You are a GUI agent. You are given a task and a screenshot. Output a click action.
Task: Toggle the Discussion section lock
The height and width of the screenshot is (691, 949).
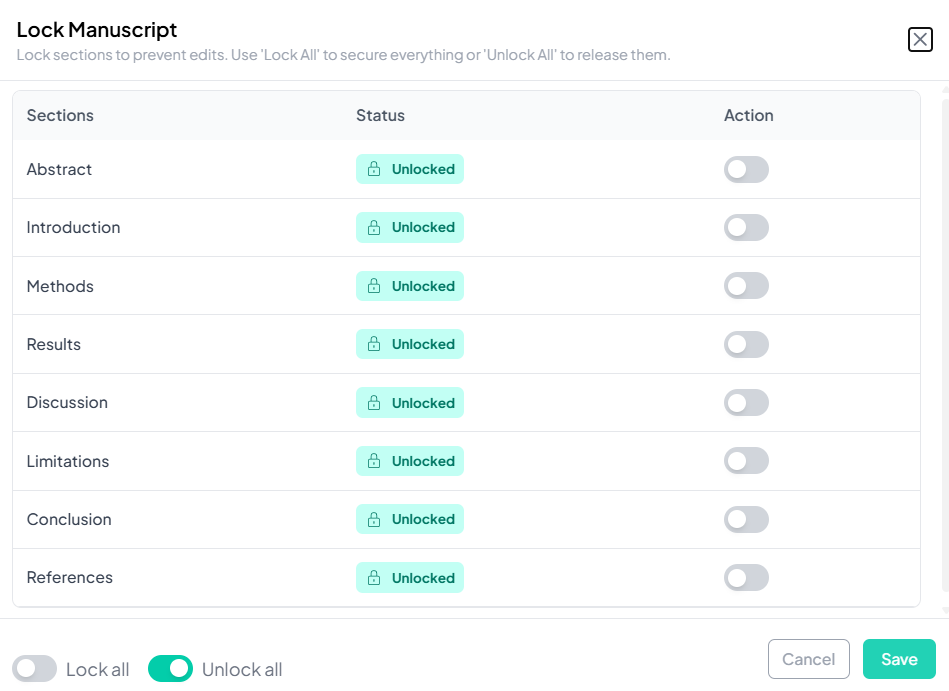746,403
